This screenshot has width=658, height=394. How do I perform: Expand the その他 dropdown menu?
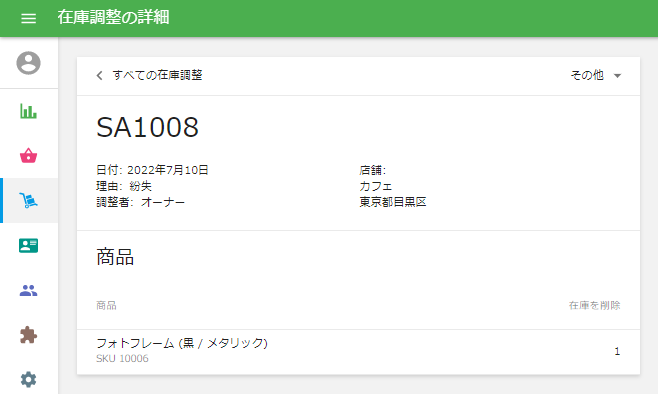595,76
